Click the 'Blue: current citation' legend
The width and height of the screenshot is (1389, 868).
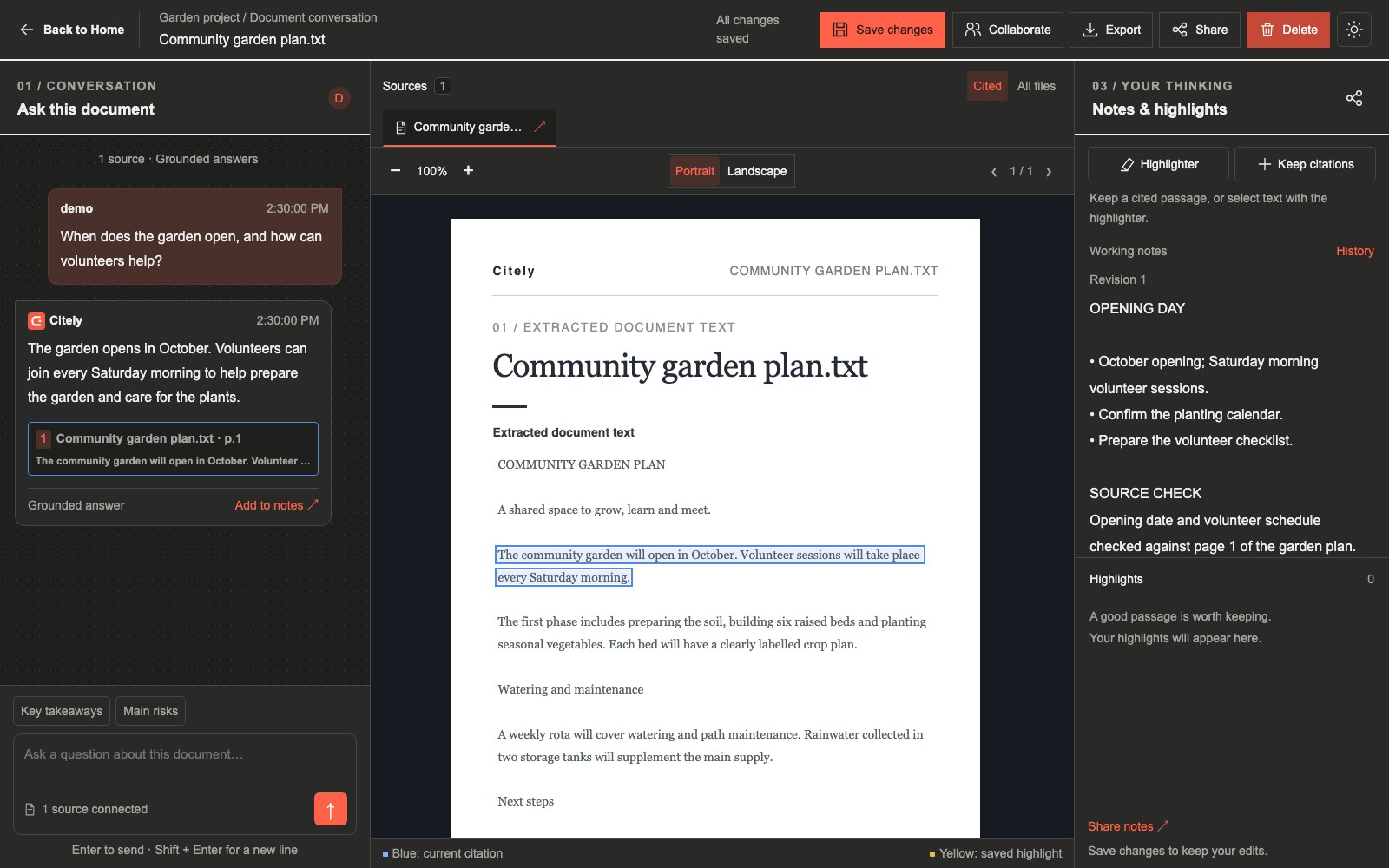[x=443, y=853]
